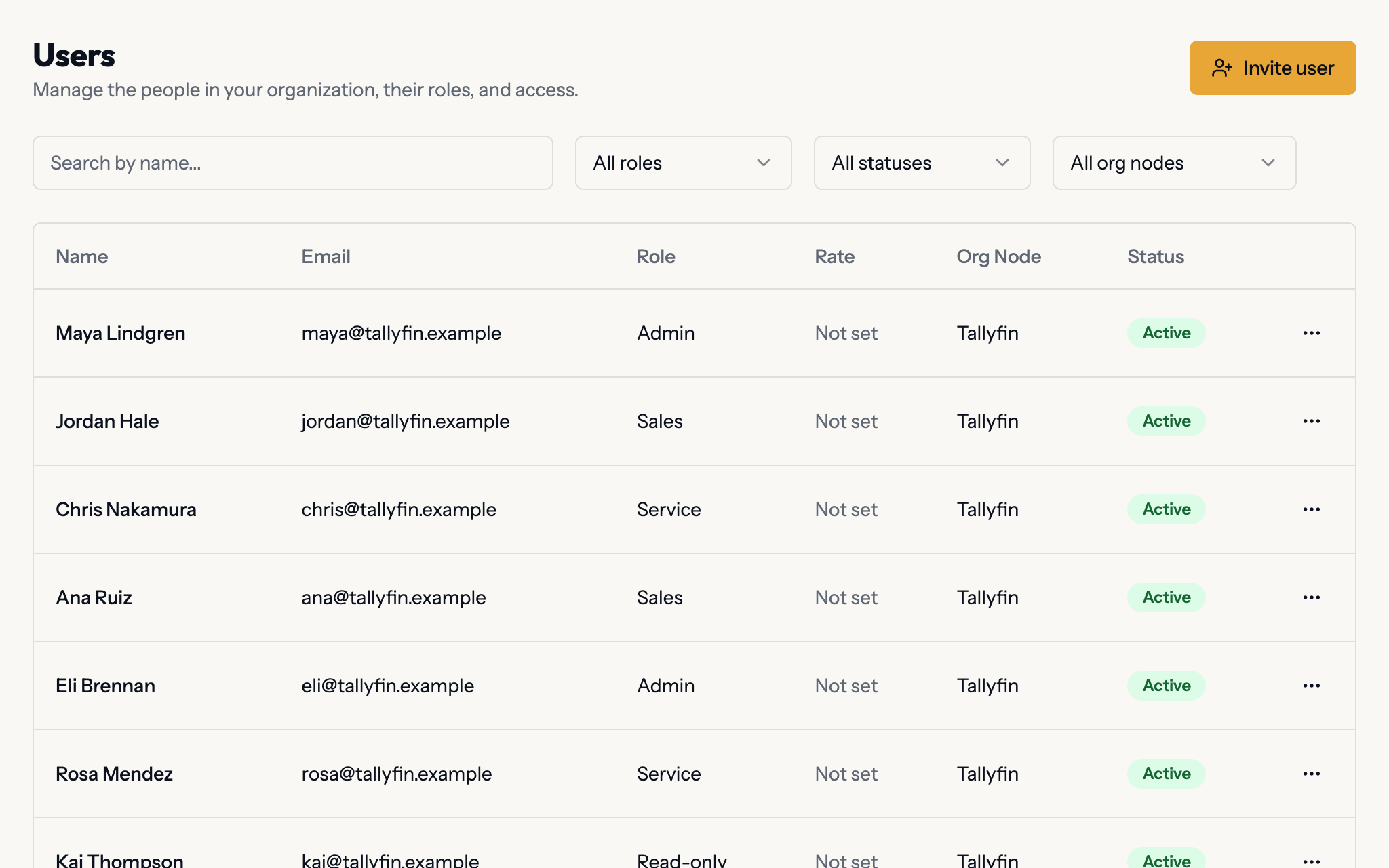Click email ana@tallyfin.example
Viewport: 1389px width, 868px height.
[393, 597]
